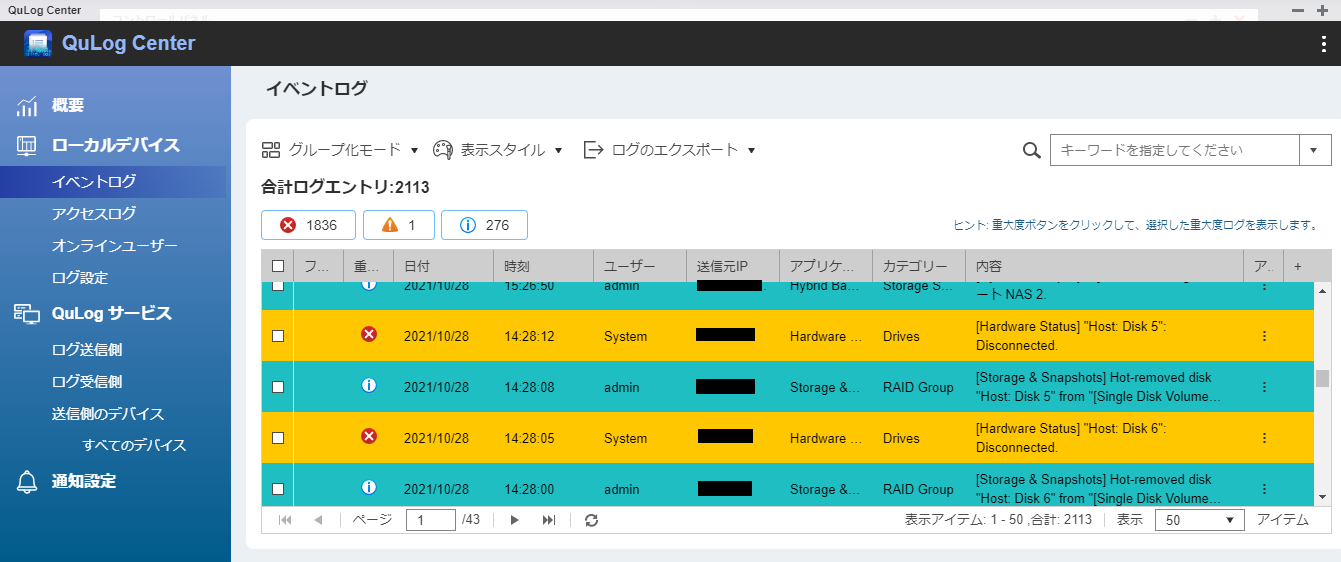Click the グループ化モード grid icon
The width and height of the screenshot is (1341, 562).
click(x=271, y=150)
